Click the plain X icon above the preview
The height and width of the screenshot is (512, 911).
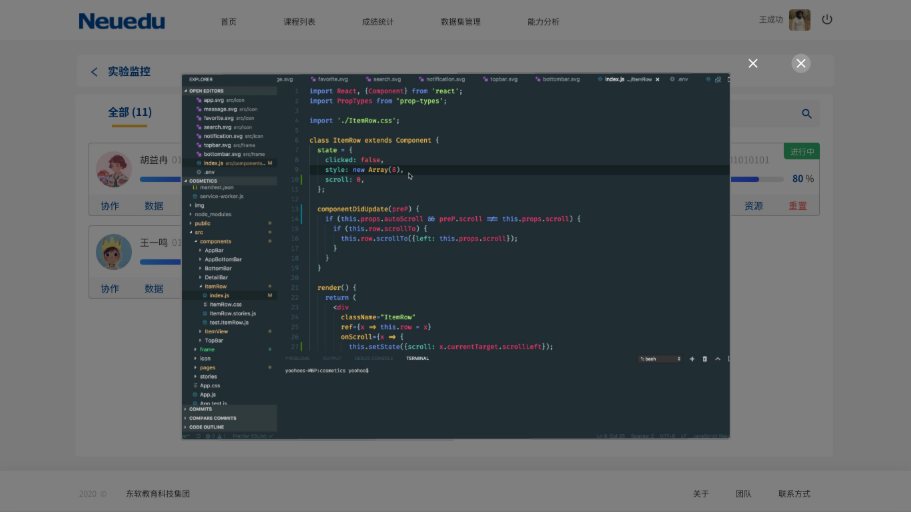(x=753, y=63)
